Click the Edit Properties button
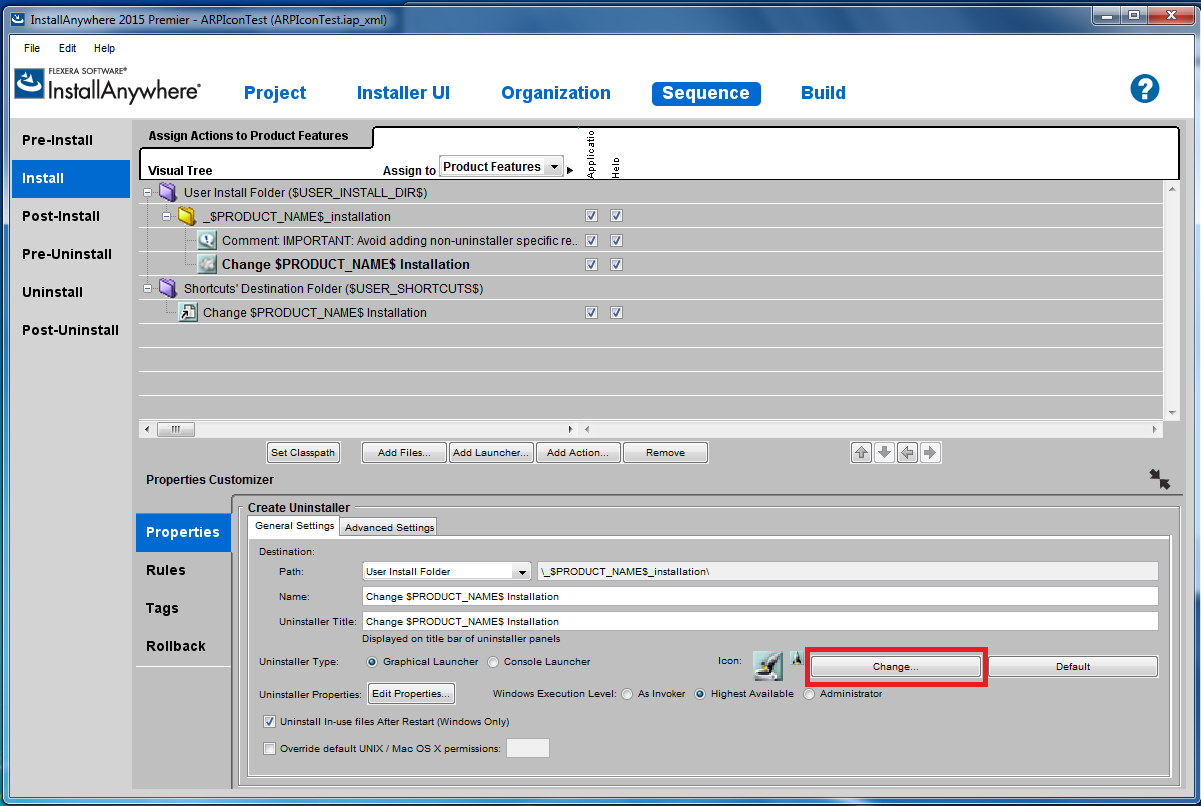 pyautogui.click(x=412, y=694)
